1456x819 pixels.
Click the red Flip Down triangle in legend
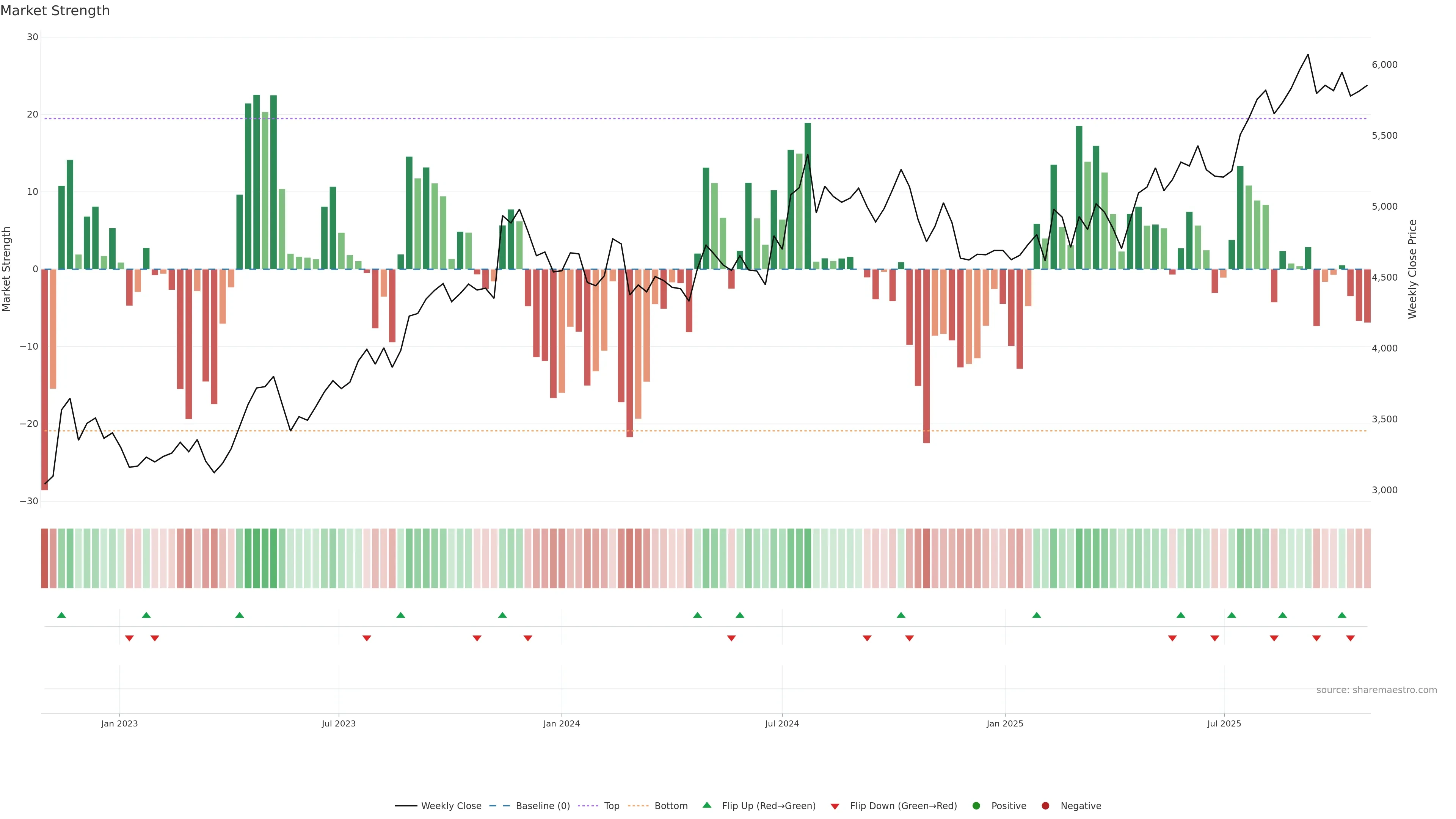(x=835, y=806)
